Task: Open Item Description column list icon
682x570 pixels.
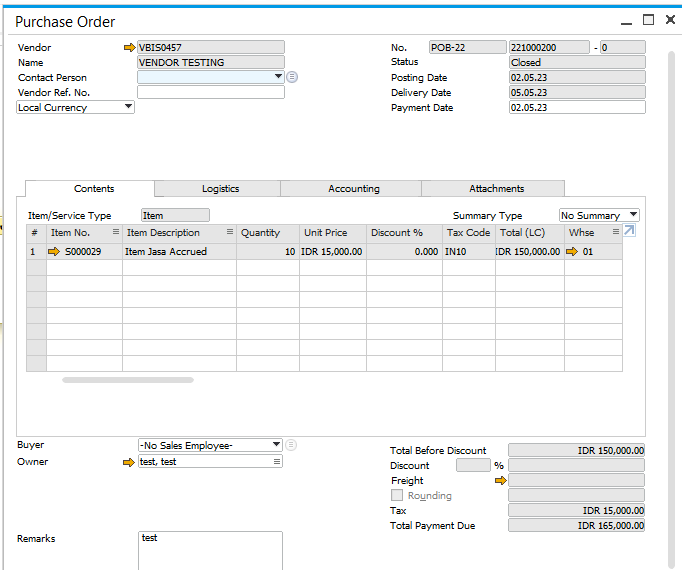Action: tap(230, 232)
